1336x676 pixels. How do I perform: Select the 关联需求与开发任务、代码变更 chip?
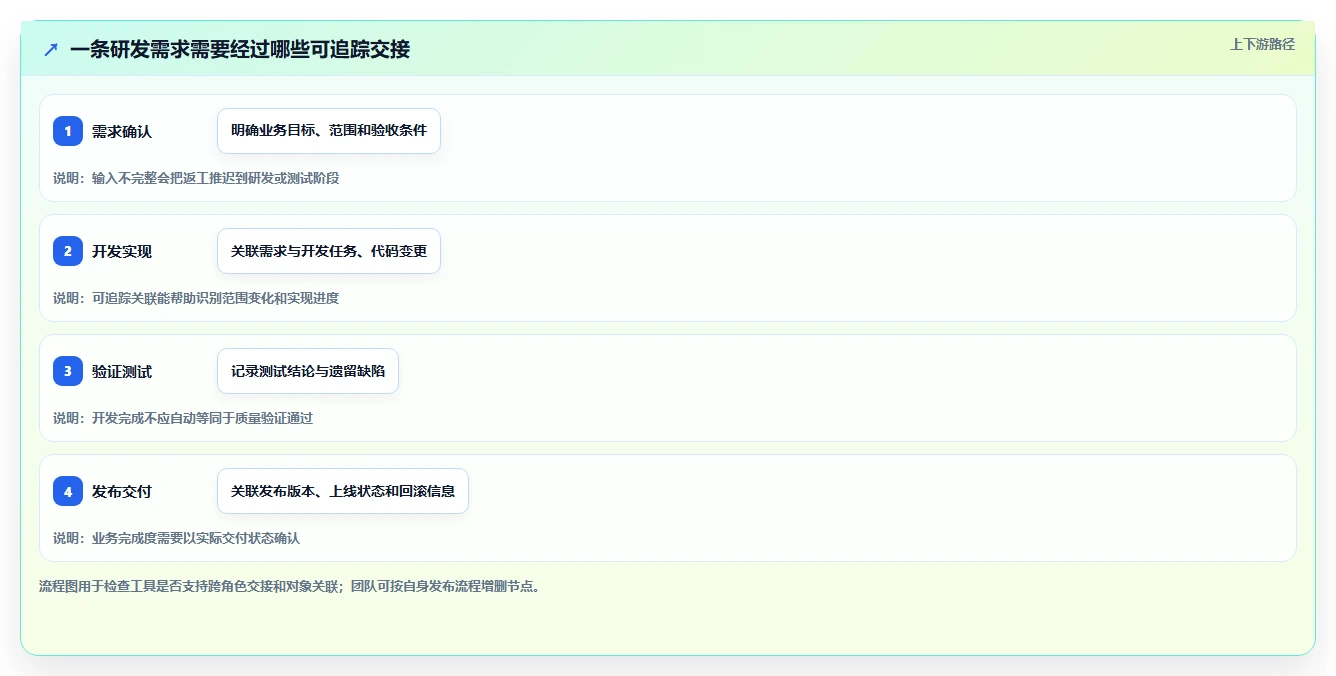329,251
